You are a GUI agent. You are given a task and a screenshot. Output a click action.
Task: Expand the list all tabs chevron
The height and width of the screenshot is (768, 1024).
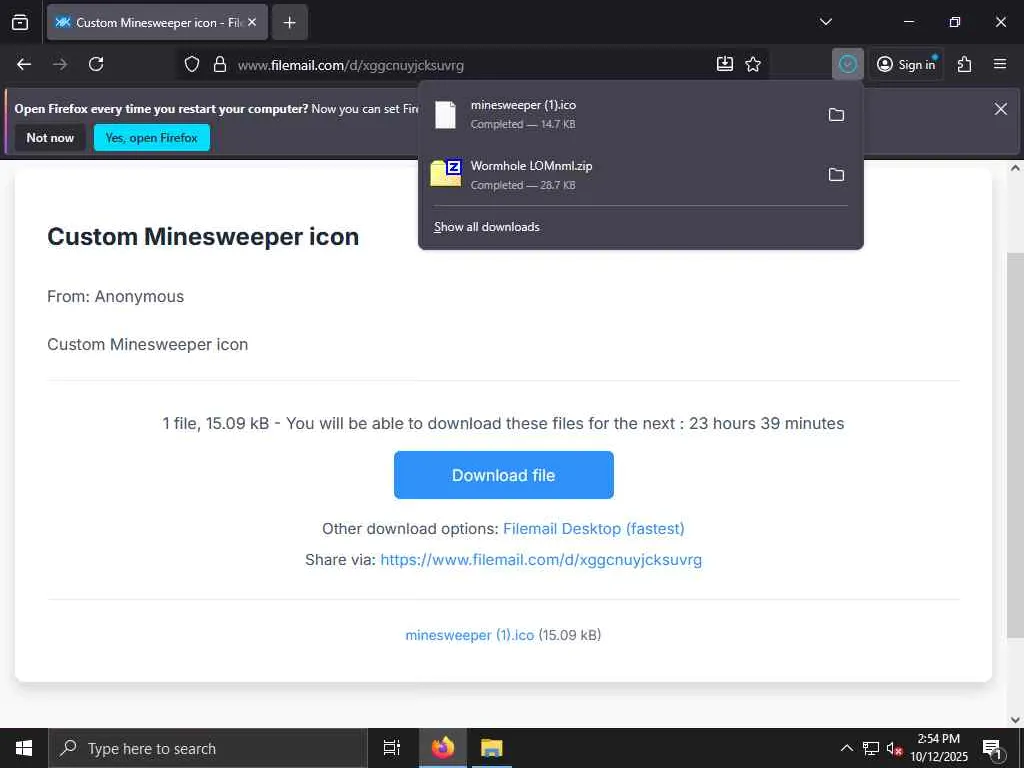(826, 22)
